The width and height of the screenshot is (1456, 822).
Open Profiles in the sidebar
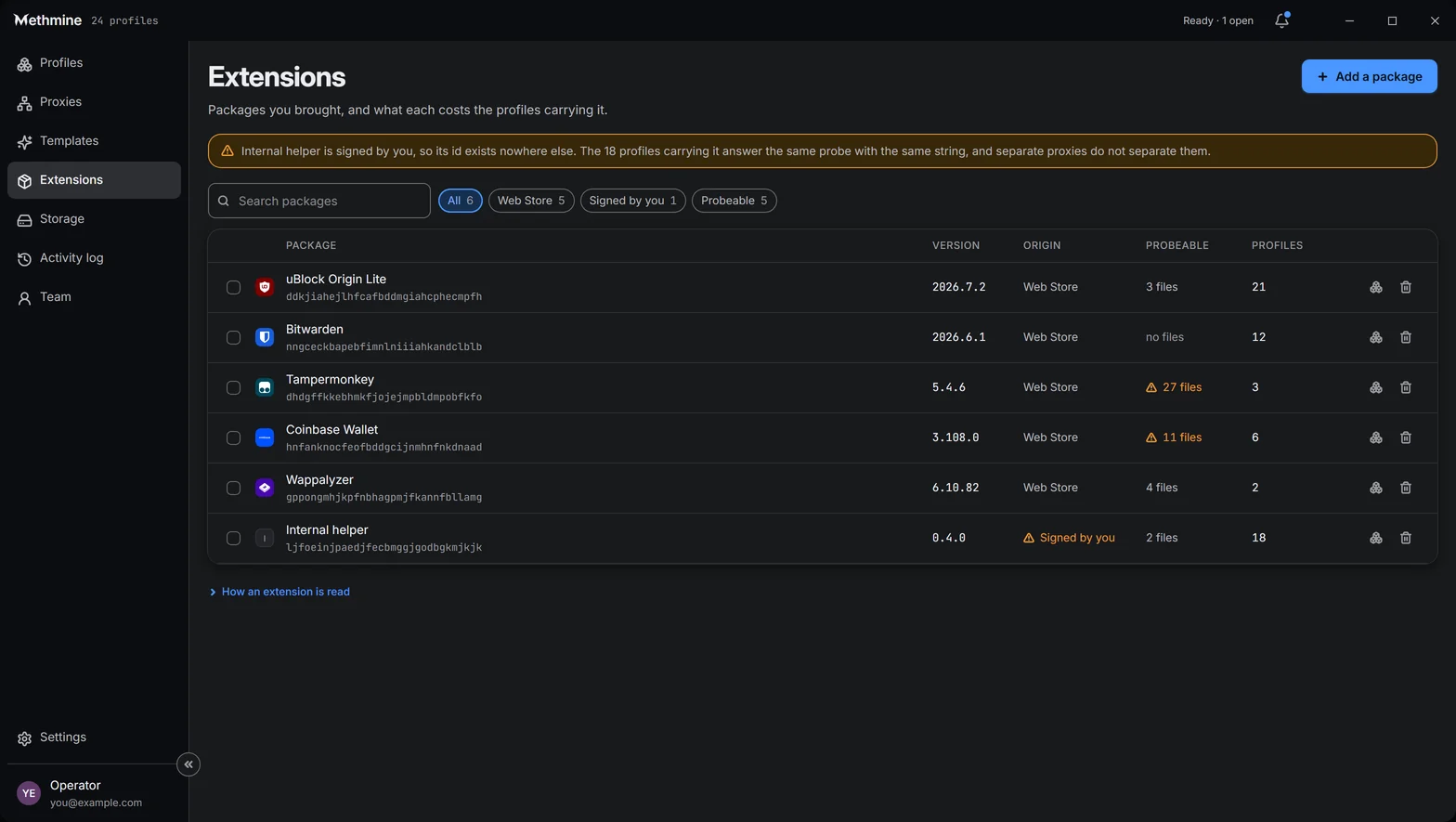[94, 63]
